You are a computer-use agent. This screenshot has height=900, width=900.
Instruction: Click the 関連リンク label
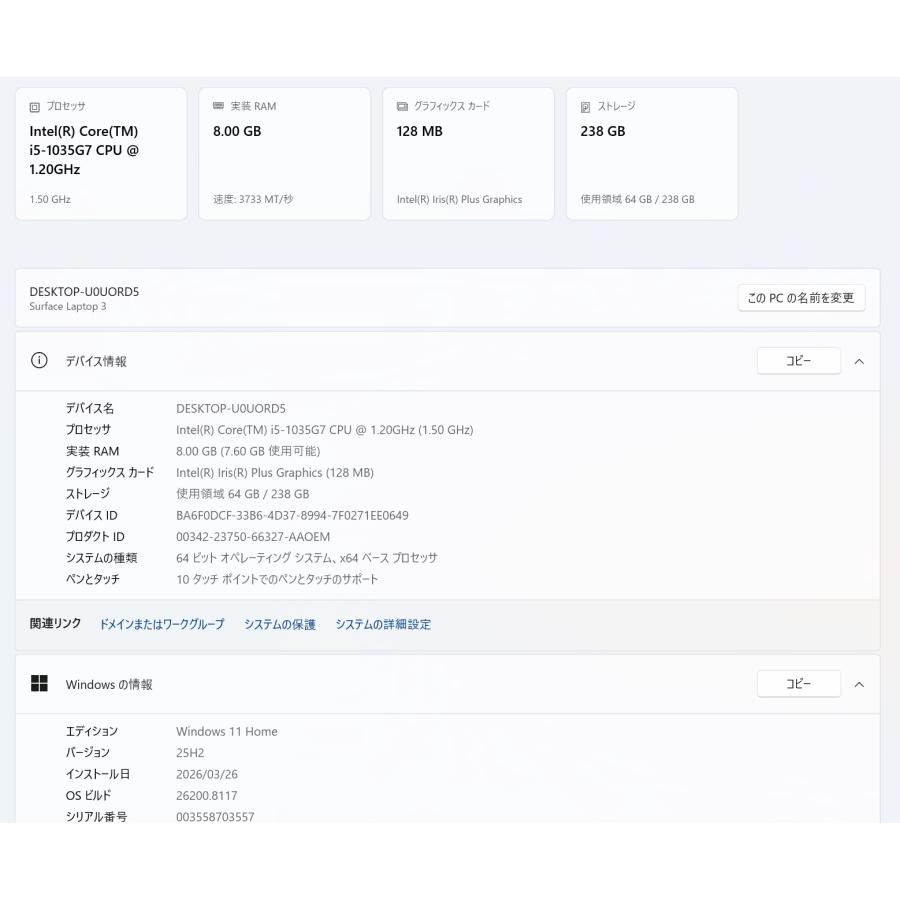(x=55, y=623)
